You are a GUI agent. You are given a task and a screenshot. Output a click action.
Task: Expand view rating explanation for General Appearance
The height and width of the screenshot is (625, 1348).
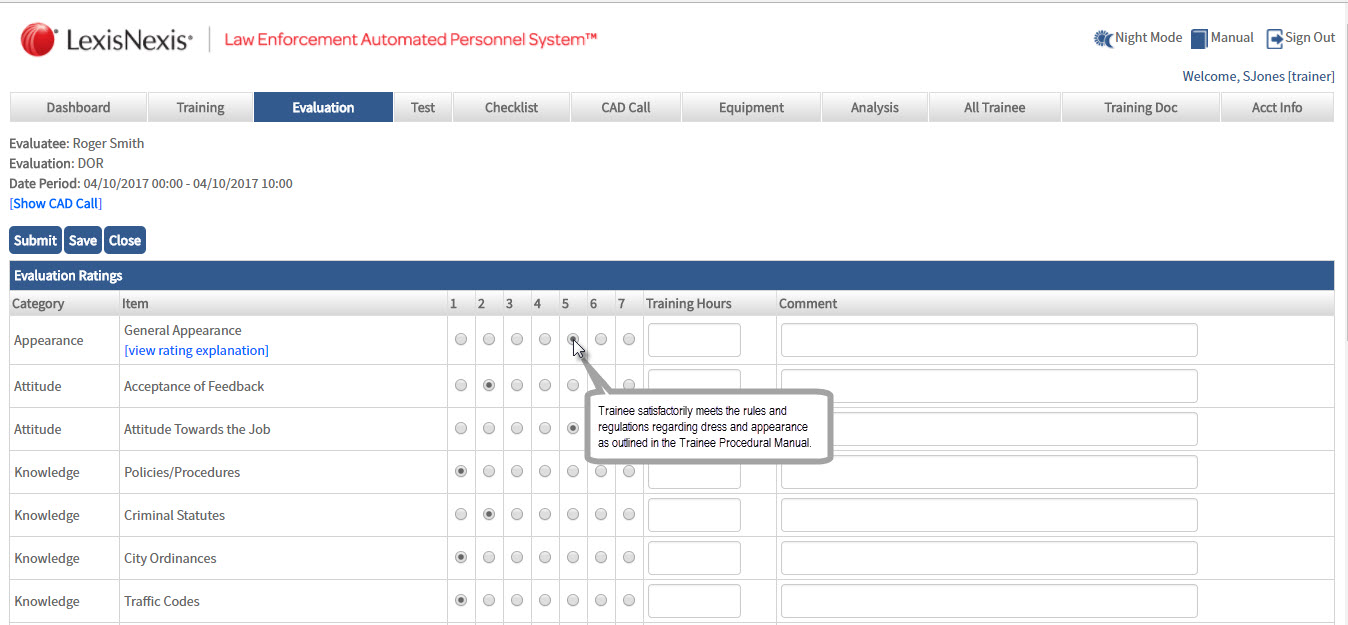196,350
